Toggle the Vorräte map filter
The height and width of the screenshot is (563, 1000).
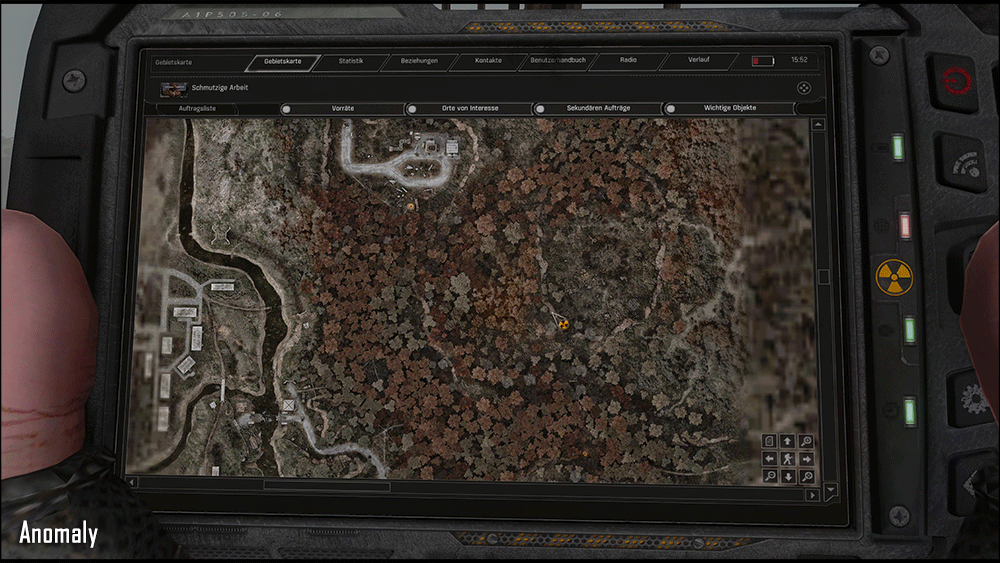342,109
